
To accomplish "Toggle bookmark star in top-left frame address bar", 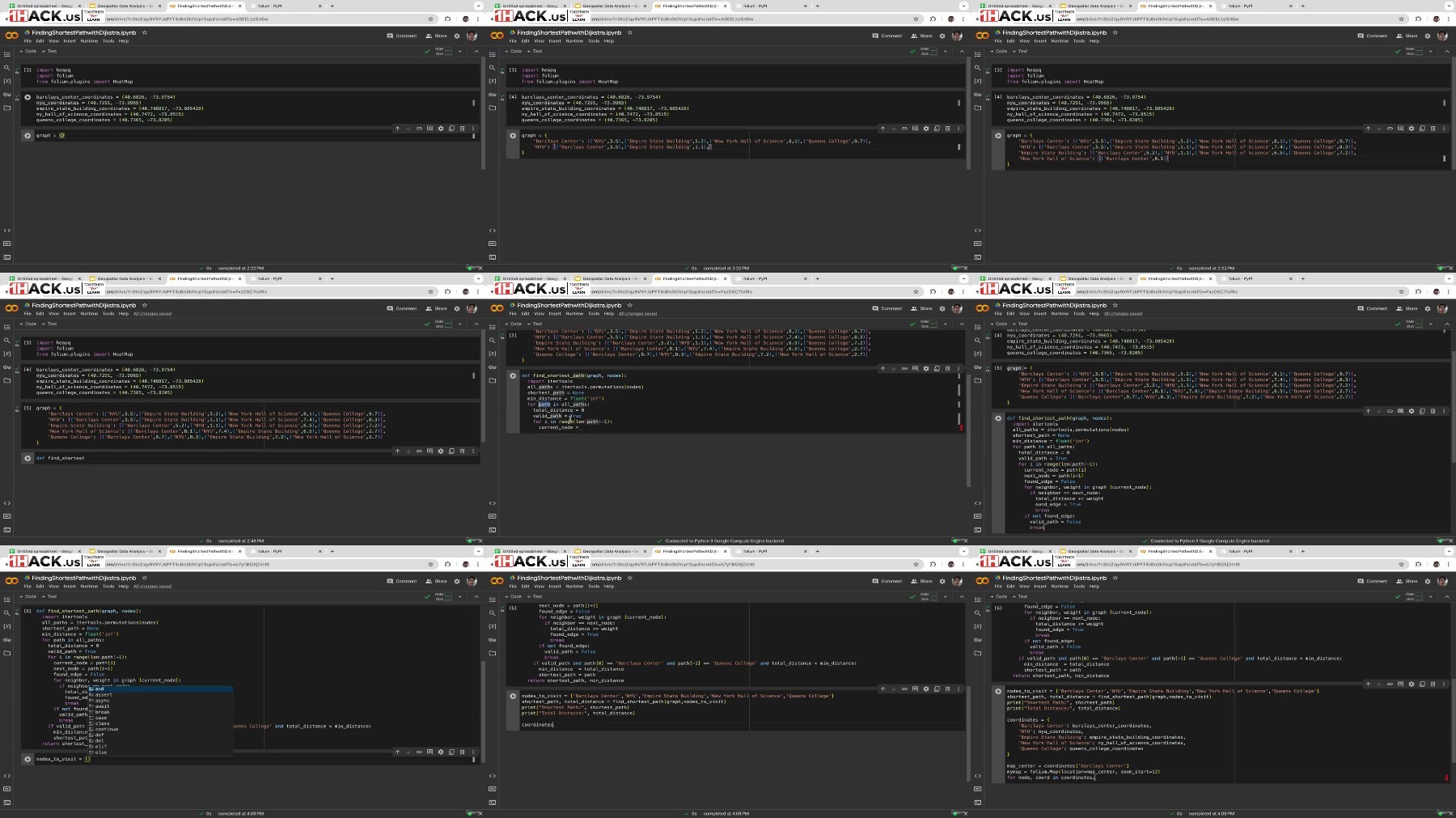I will tap(430, 19).
